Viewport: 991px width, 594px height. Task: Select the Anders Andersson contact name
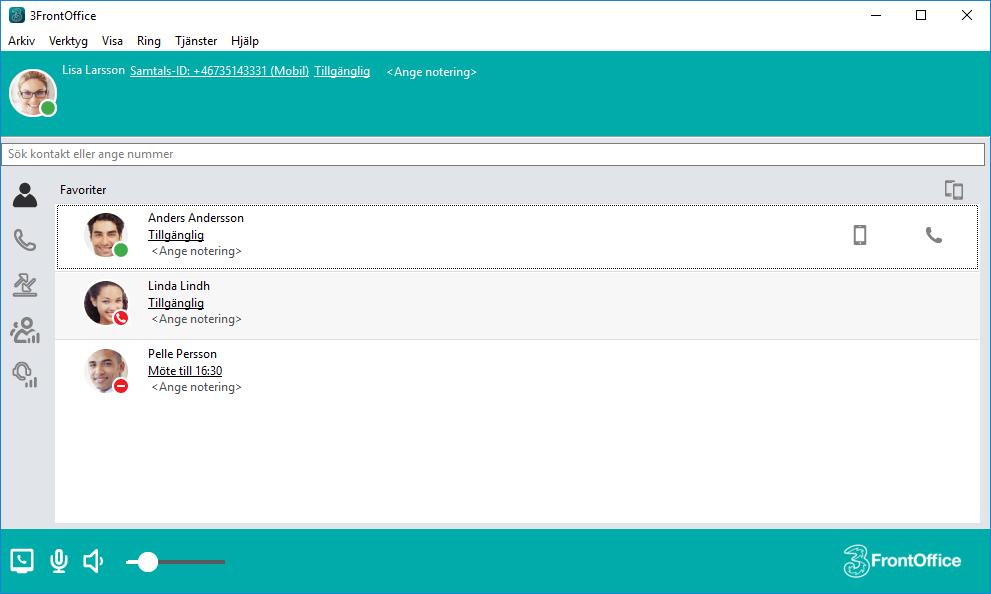(196, 218)
